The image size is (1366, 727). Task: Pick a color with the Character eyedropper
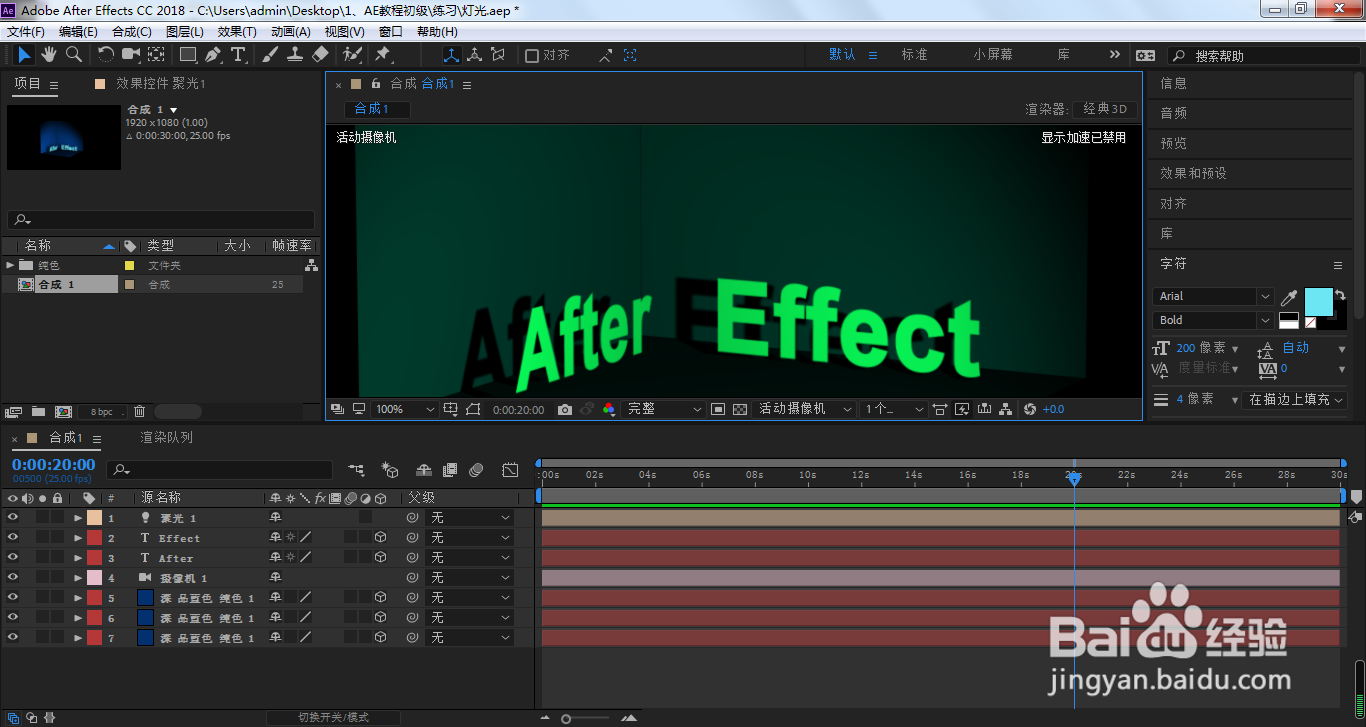pyautogui.click(x=1289, y=298)
